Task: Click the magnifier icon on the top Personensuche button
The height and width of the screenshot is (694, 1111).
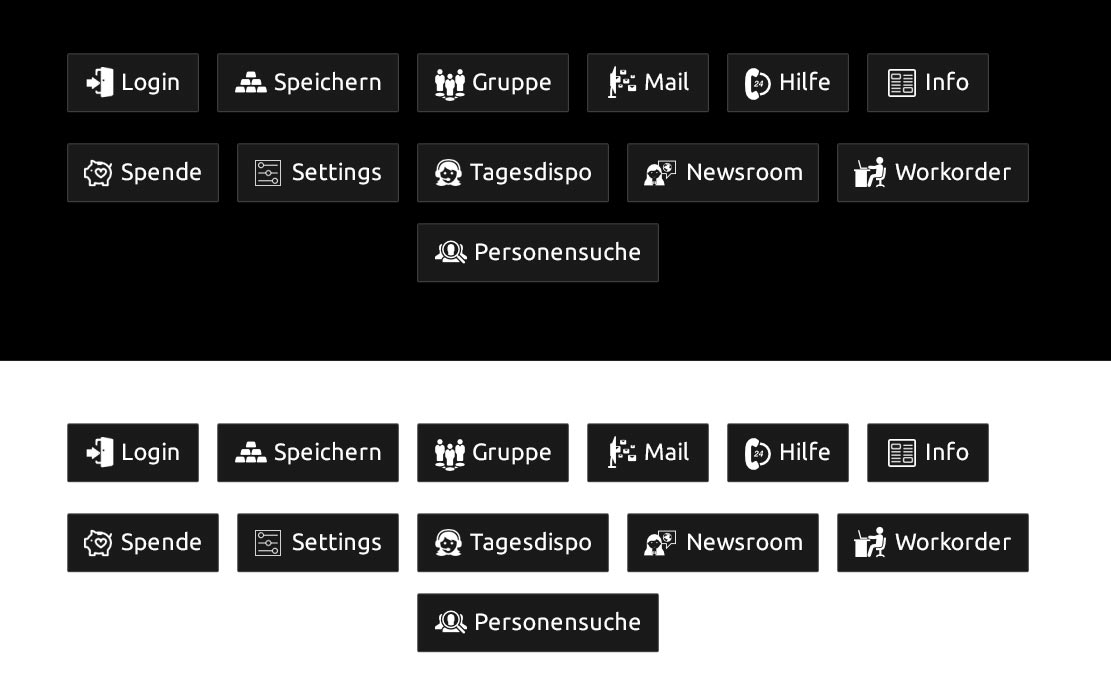Action: pos(451,252)
